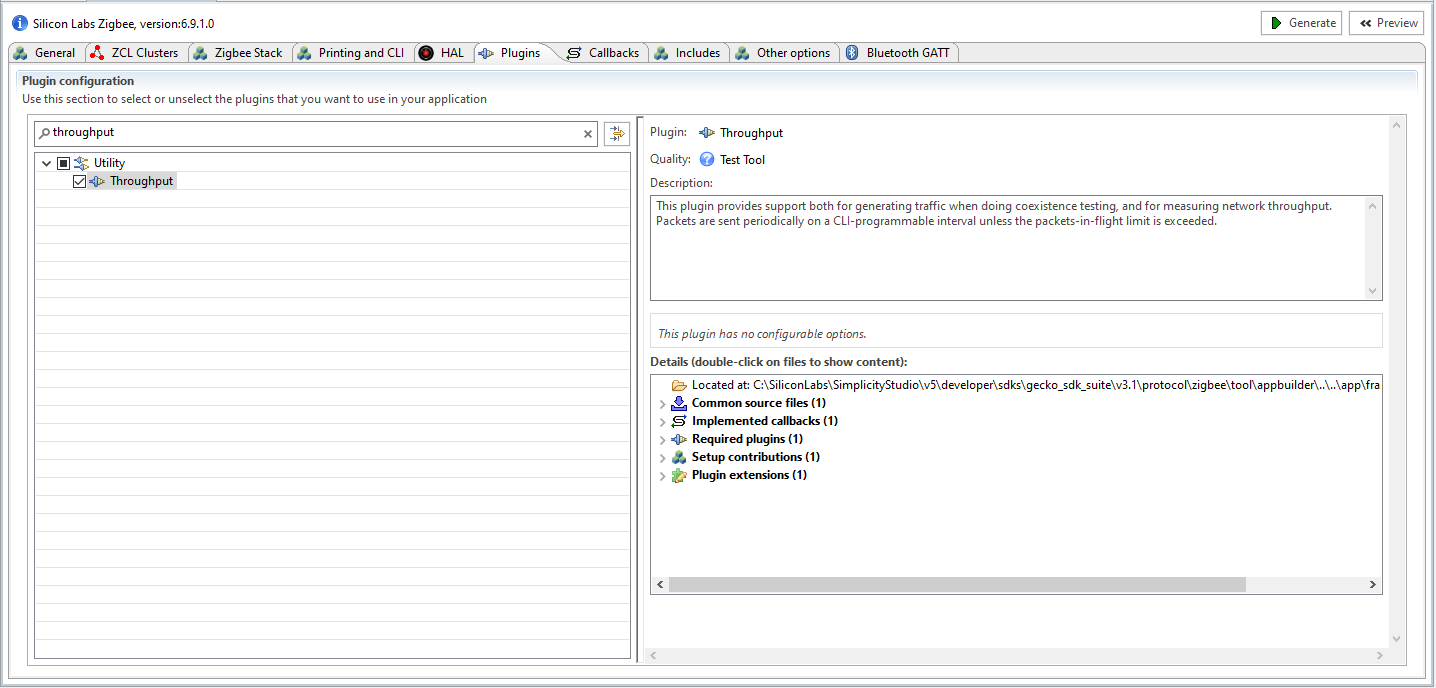1436x688 pixels.
Task: Select the HAL tab
Action: point(442,53)
